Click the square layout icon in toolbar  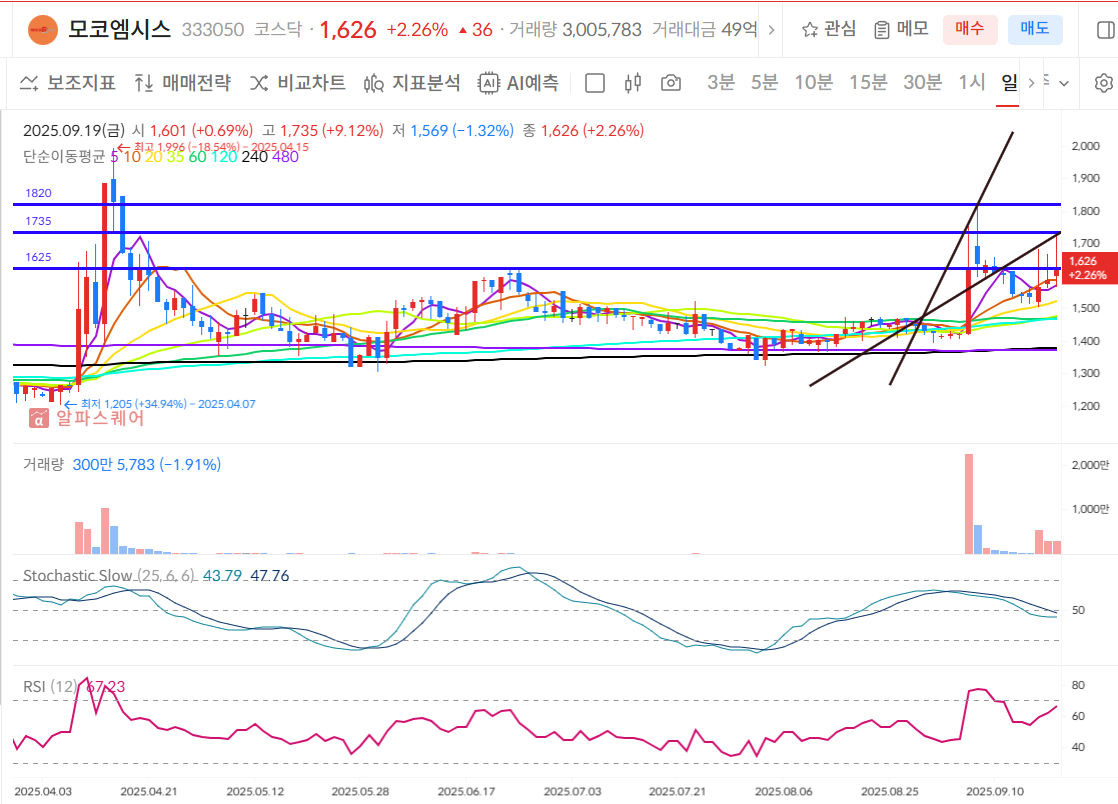pyautogui.click(x=595, y=83)
